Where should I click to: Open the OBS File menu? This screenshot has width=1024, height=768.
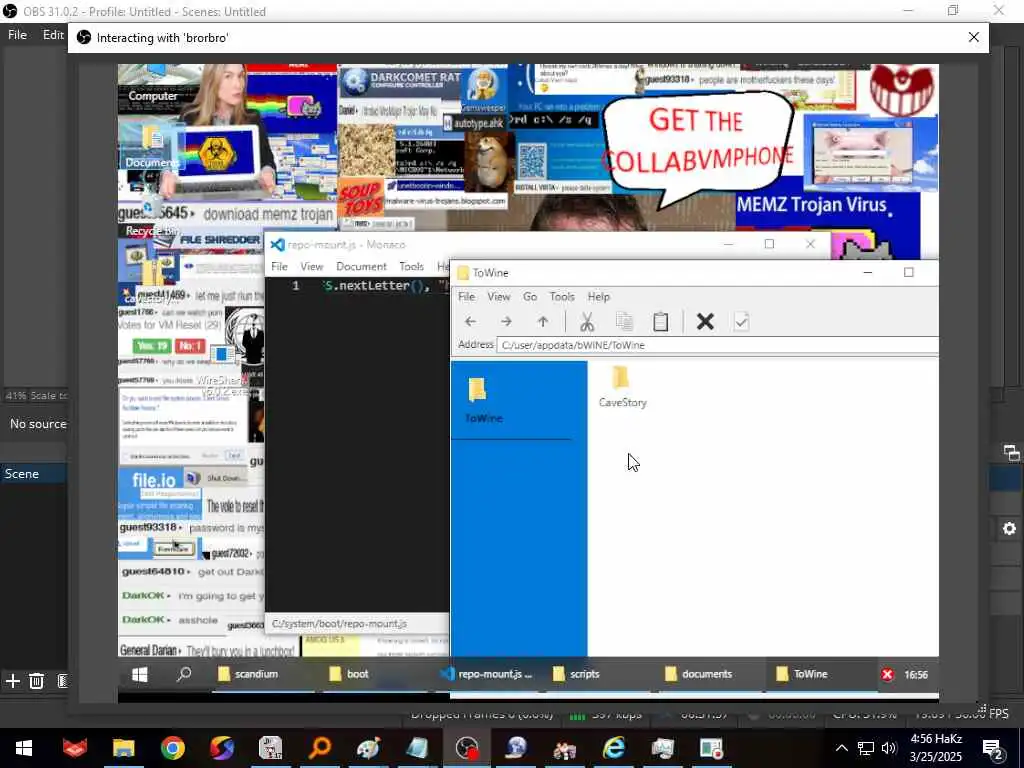pos(17,35)
